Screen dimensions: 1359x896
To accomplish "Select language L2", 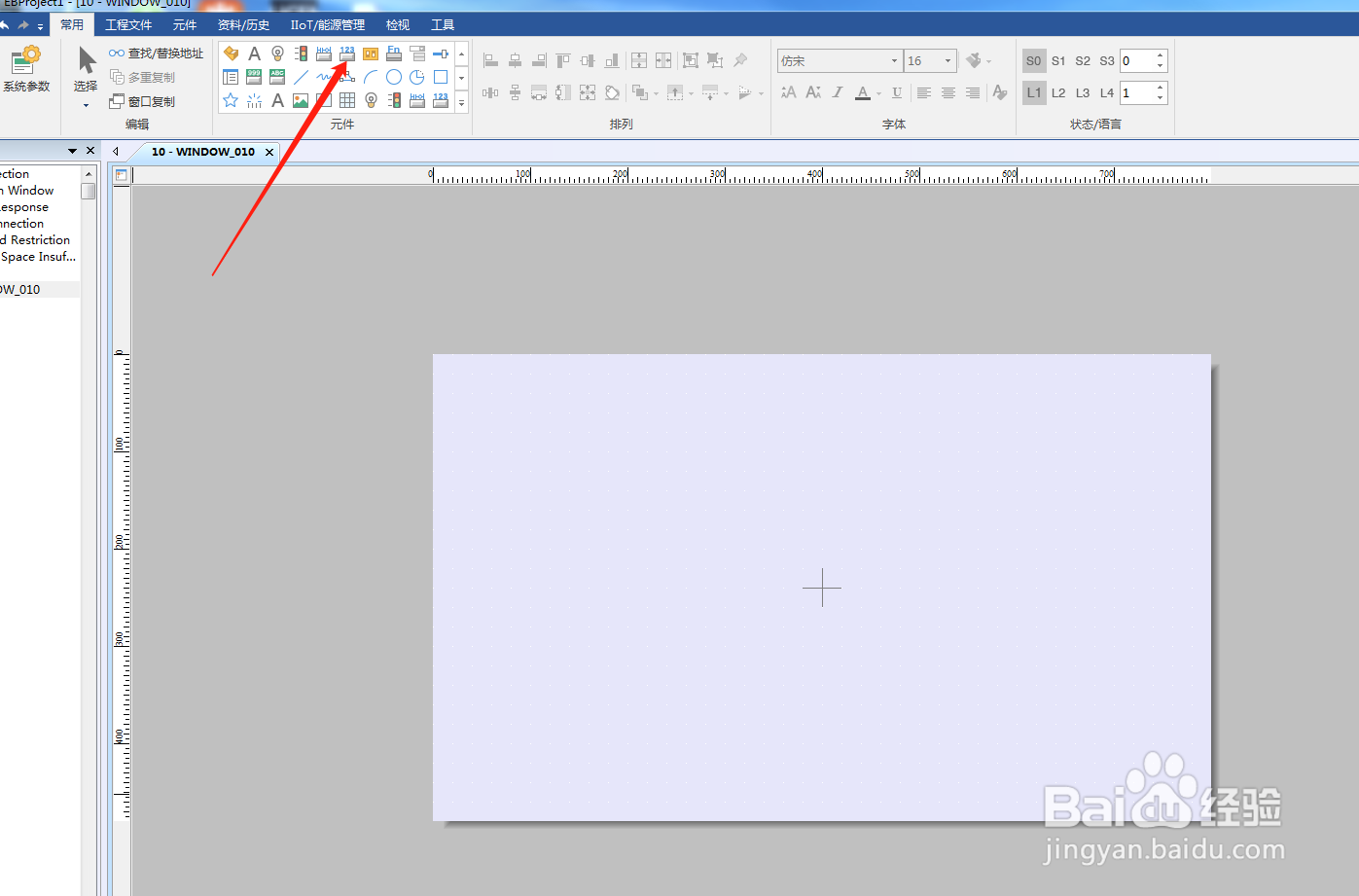I will [x=1058, y=92].
